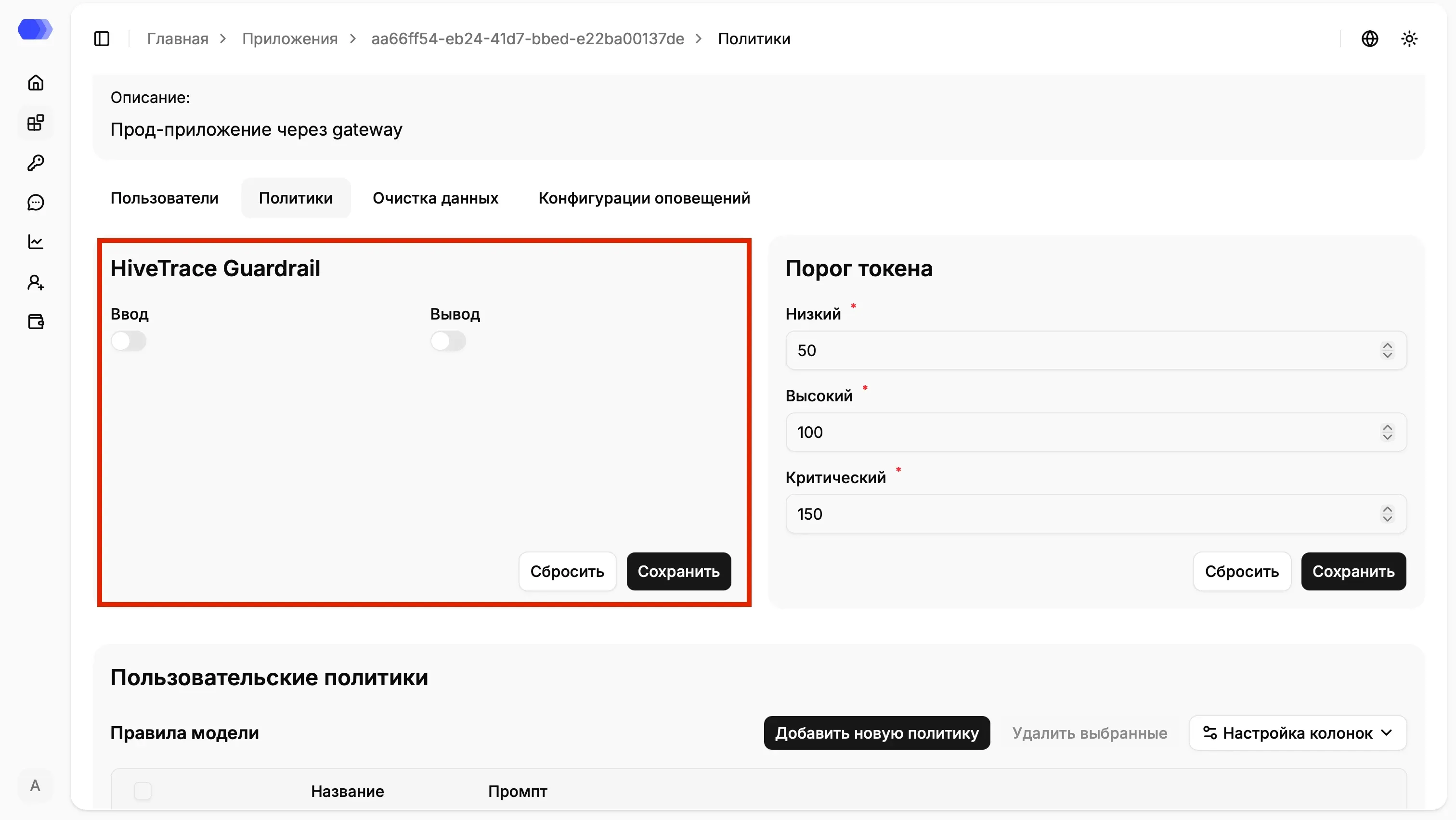1456x820 pixels.
Task: Open the API keys sidebar icon
Action: pos(36,163)
